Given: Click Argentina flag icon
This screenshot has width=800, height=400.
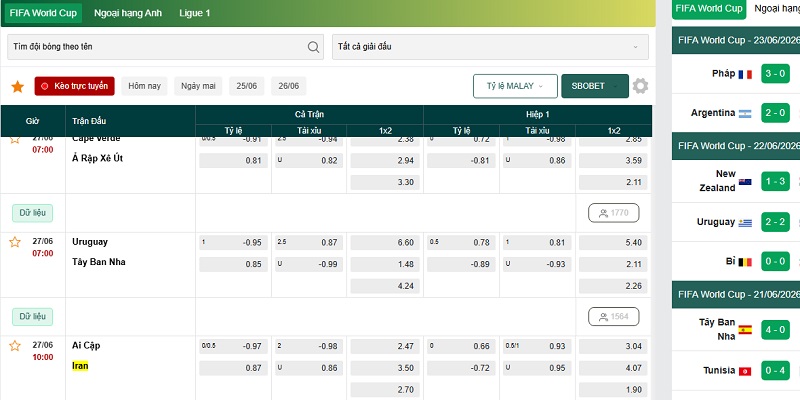Looking at the screenshot, I should (745, 114).
